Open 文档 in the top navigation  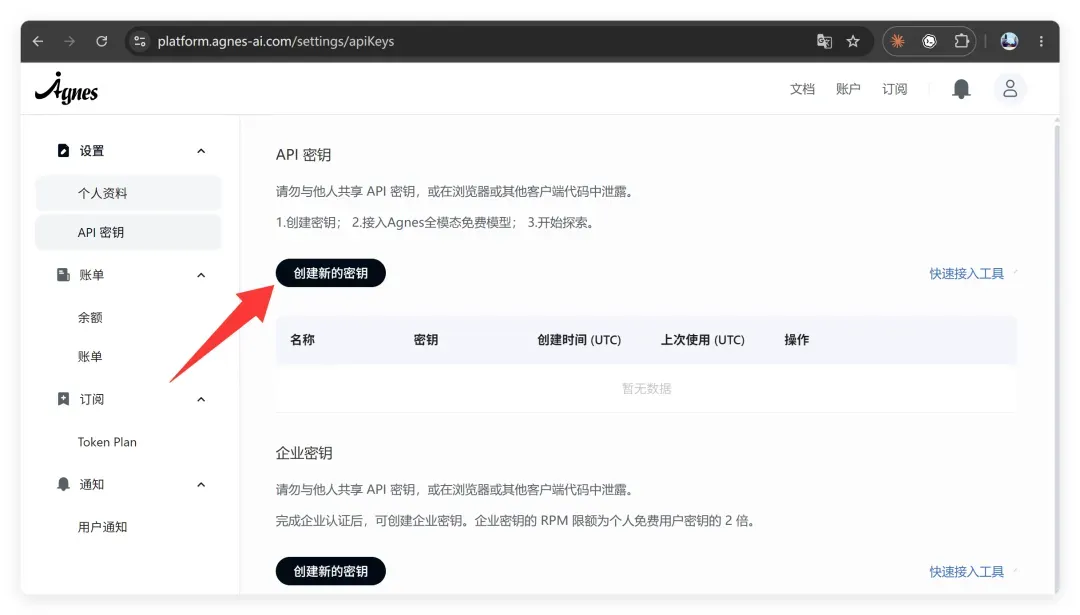(x=802, y=89)
